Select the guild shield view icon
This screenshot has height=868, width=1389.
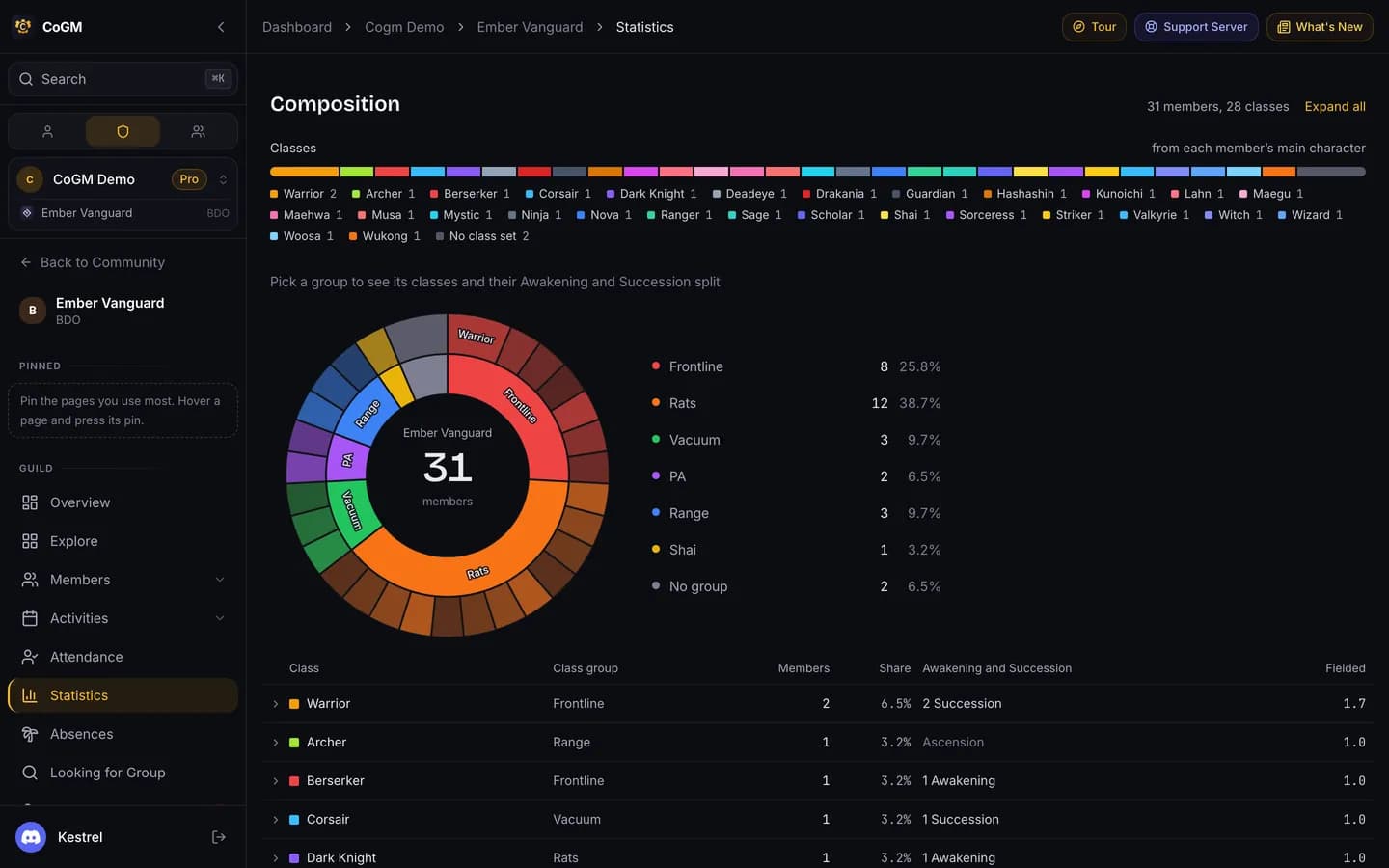(x=123, y=131)
